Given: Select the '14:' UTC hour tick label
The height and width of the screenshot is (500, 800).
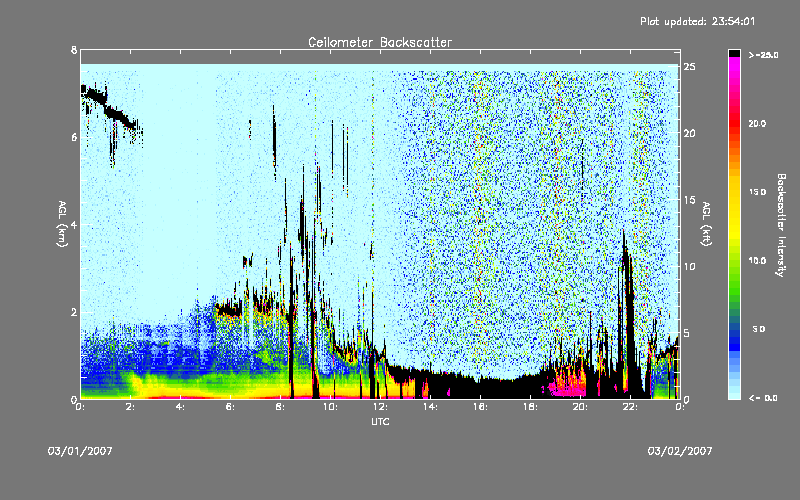Looking at the screenshot, I should tap(430, 407).
